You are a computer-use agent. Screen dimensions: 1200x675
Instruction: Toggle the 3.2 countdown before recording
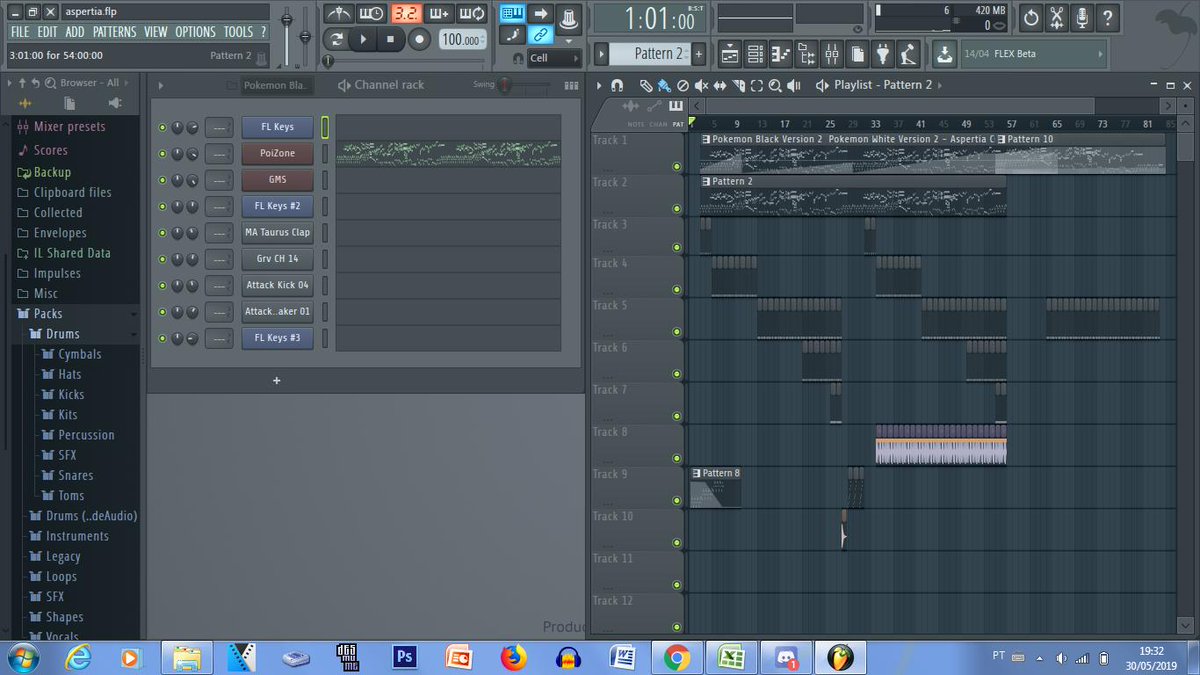pos(405,13)
